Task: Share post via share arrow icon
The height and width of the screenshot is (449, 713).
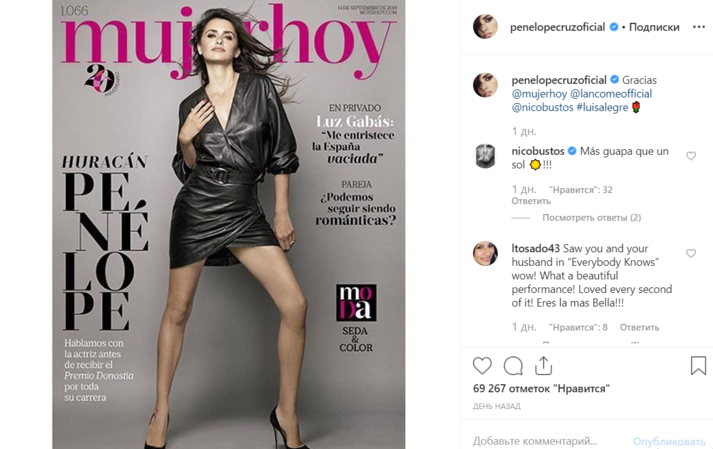Action: point(543,365)
